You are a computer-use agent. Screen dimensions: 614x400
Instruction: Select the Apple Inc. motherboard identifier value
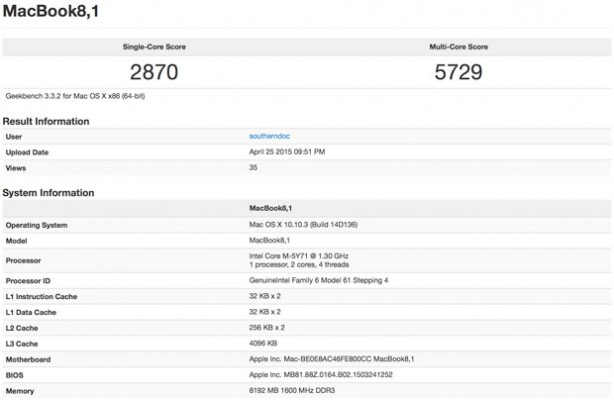click(x=332, y=359)
